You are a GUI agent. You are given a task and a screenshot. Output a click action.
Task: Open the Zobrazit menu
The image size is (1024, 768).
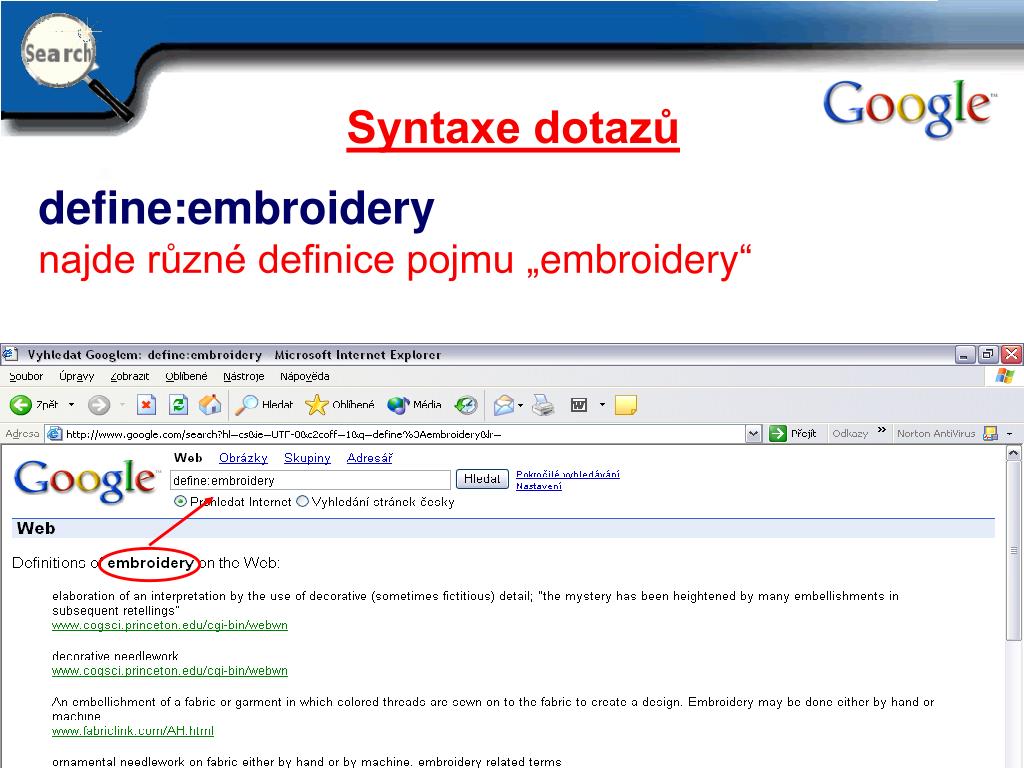tap(129, 376)
